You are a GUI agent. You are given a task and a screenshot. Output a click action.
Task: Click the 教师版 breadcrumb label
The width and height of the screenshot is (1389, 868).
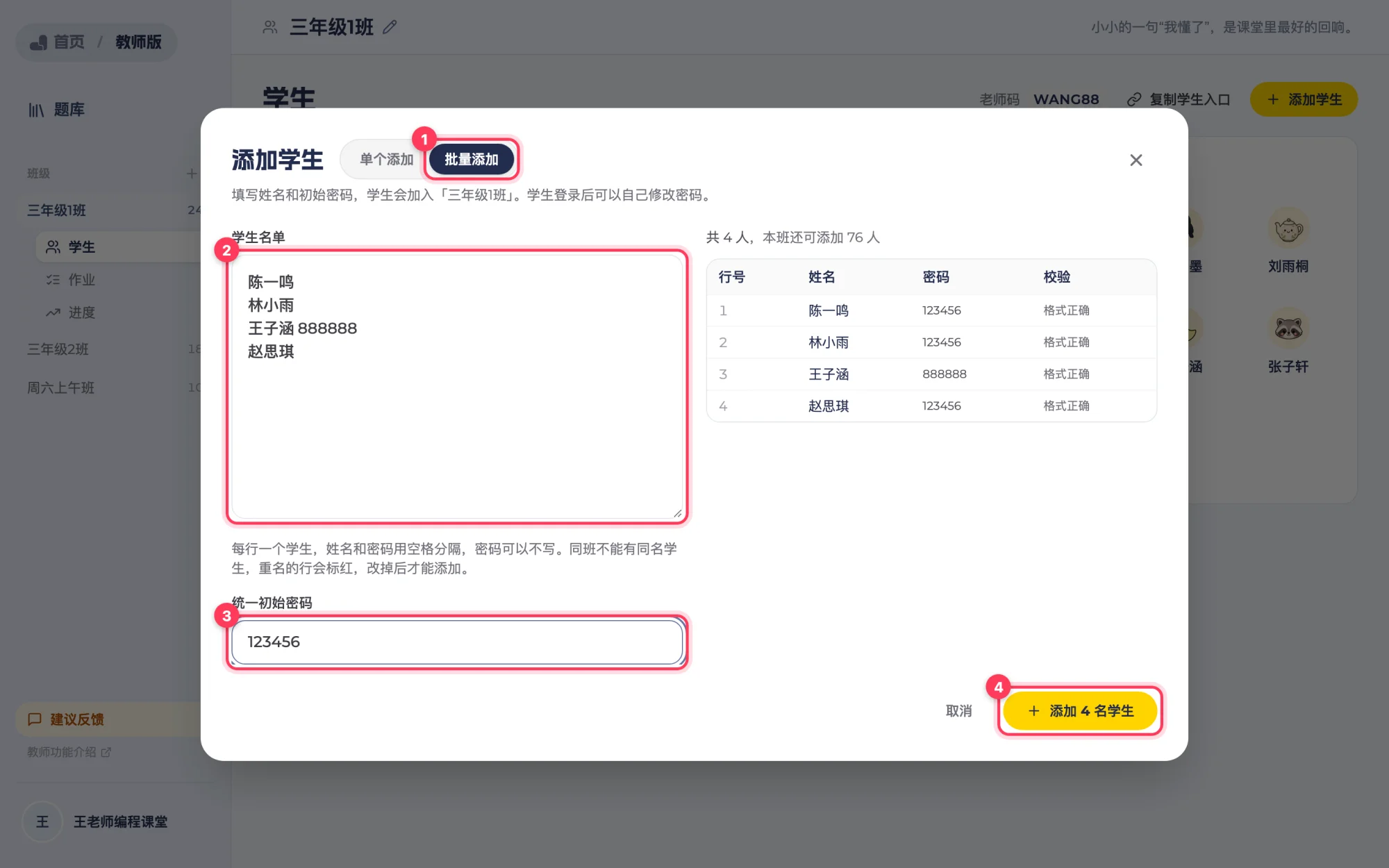[138, 42]
